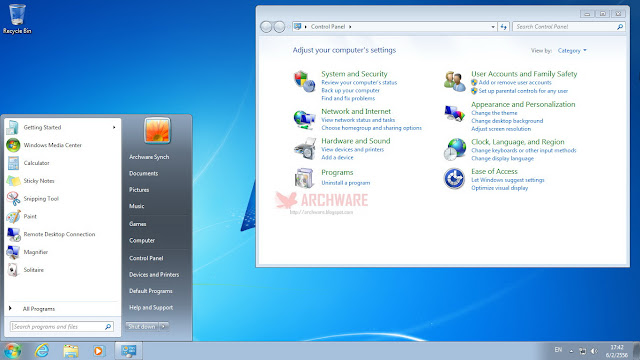The image size is (640, 360).
Task: Click the Appearance and Personalization monitor icon
Action: click(x=454, y=113)
